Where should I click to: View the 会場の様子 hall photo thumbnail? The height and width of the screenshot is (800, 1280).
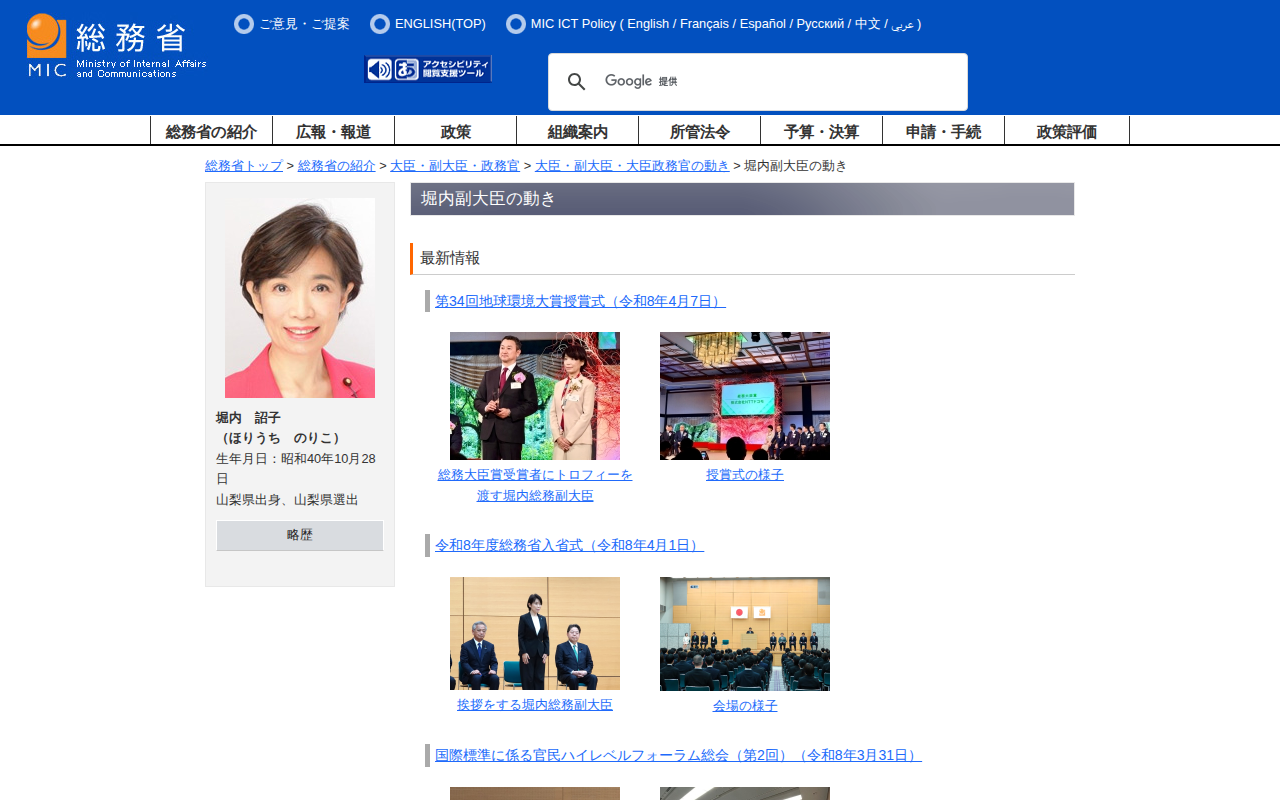(x=745, y=634)
